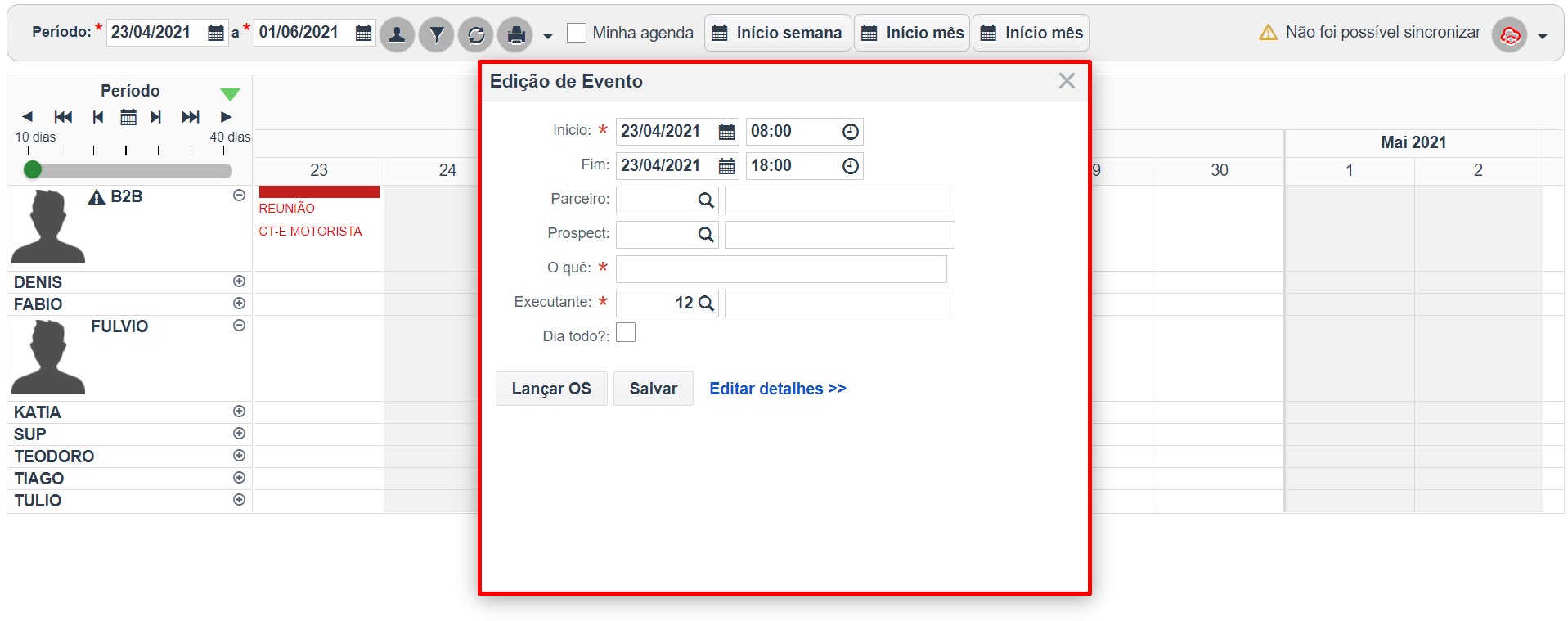Collapse the Período panel green triangle
Screen dimensions: 1568x621
230,94
